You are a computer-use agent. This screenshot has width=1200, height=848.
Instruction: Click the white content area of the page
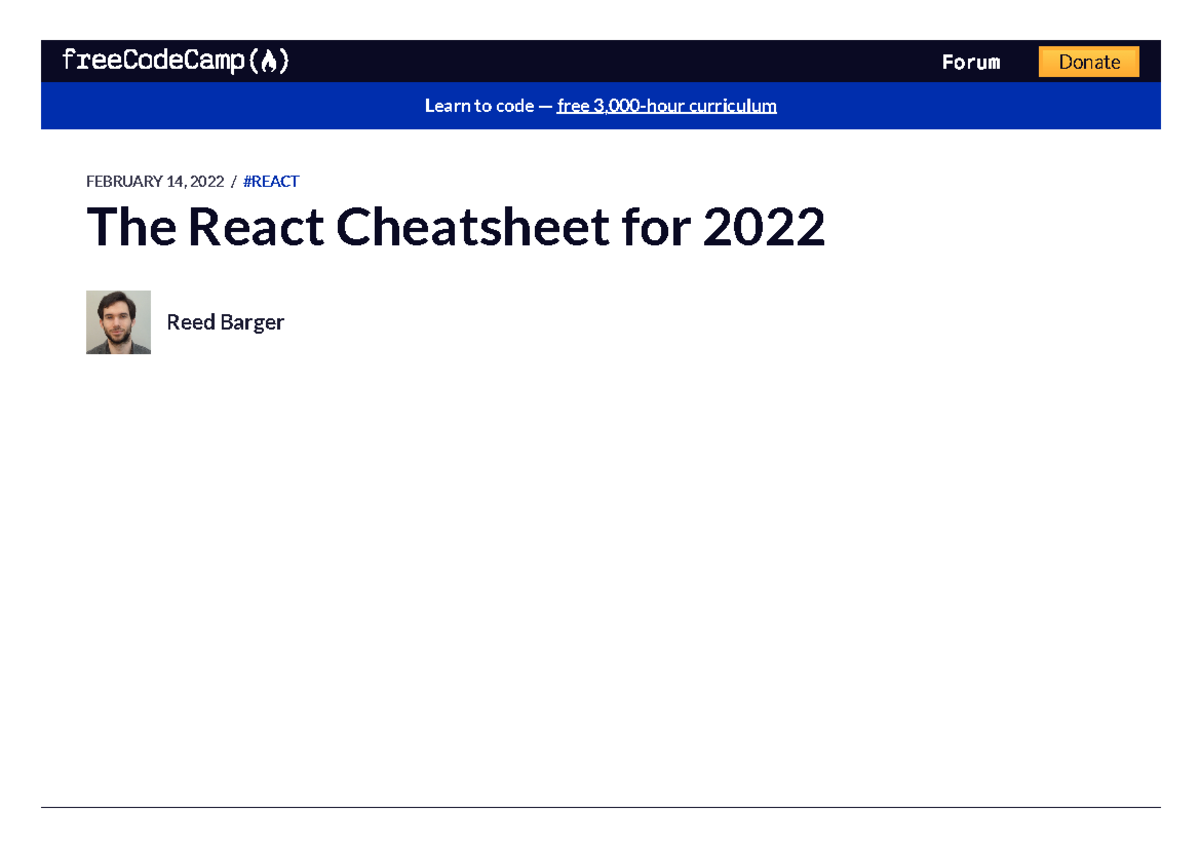(600, 550)
